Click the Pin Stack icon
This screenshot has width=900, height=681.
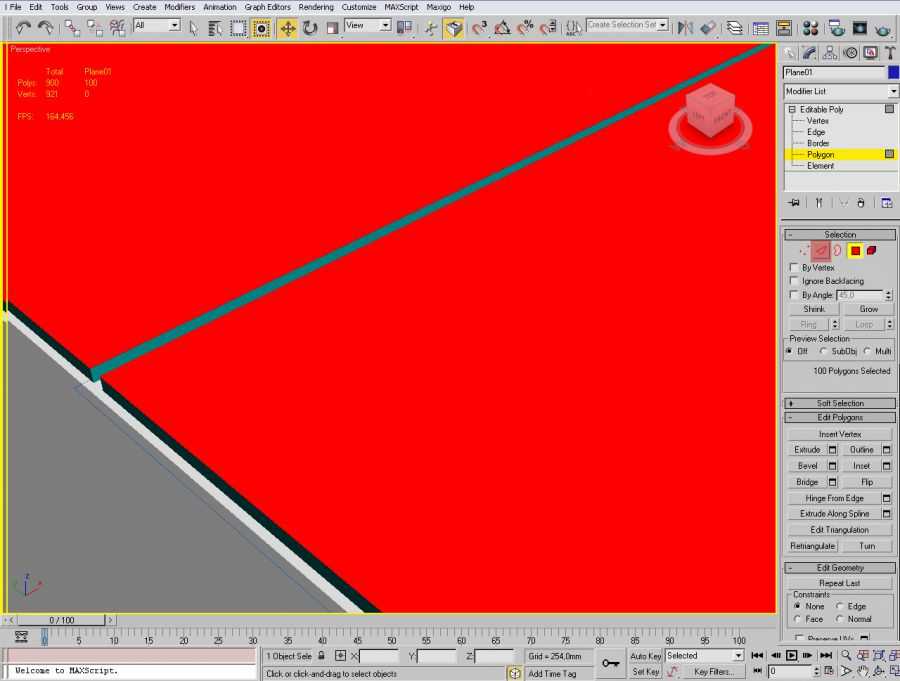coord(794,203)
